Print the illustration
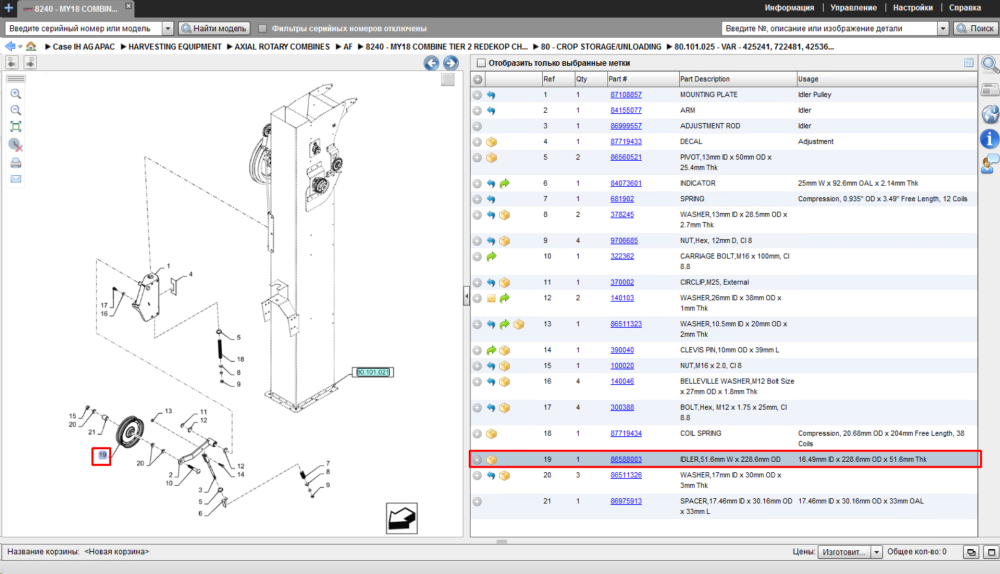The width and height of the screenshot is (1000, 574). tap(16, 163)
